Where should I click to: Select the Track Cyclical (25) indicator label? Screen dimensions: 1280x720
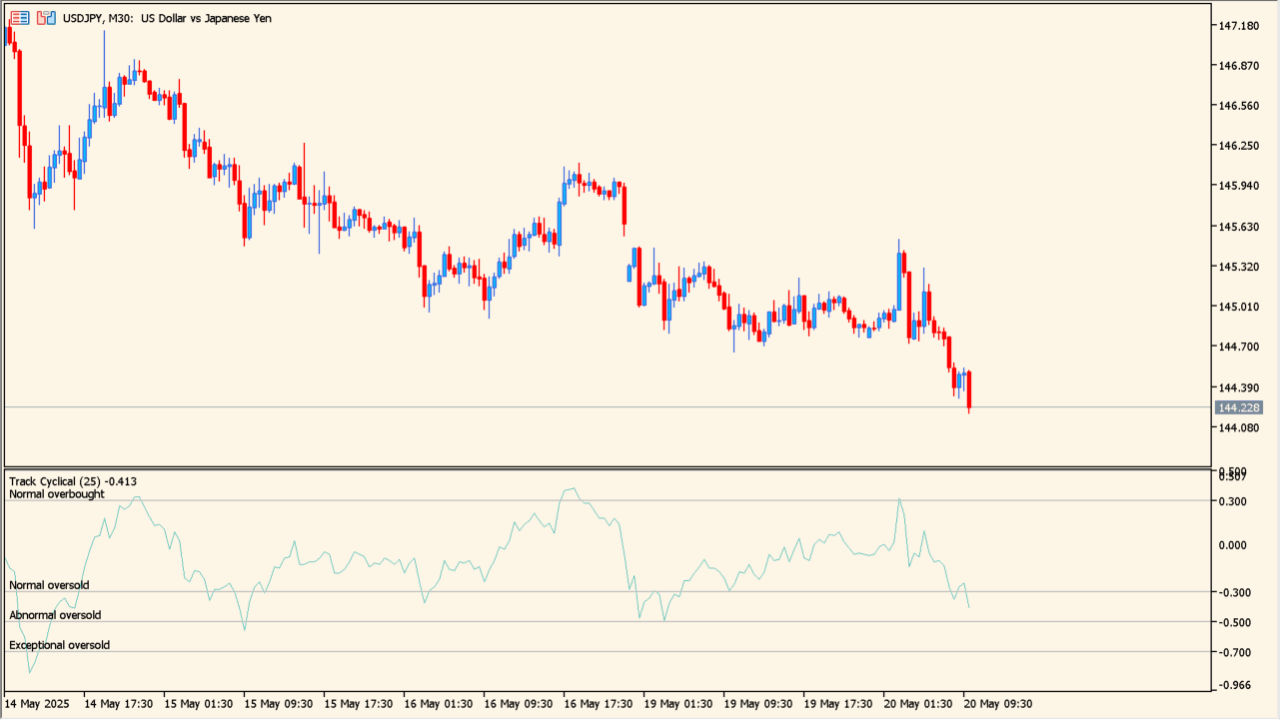coord(73,481)
